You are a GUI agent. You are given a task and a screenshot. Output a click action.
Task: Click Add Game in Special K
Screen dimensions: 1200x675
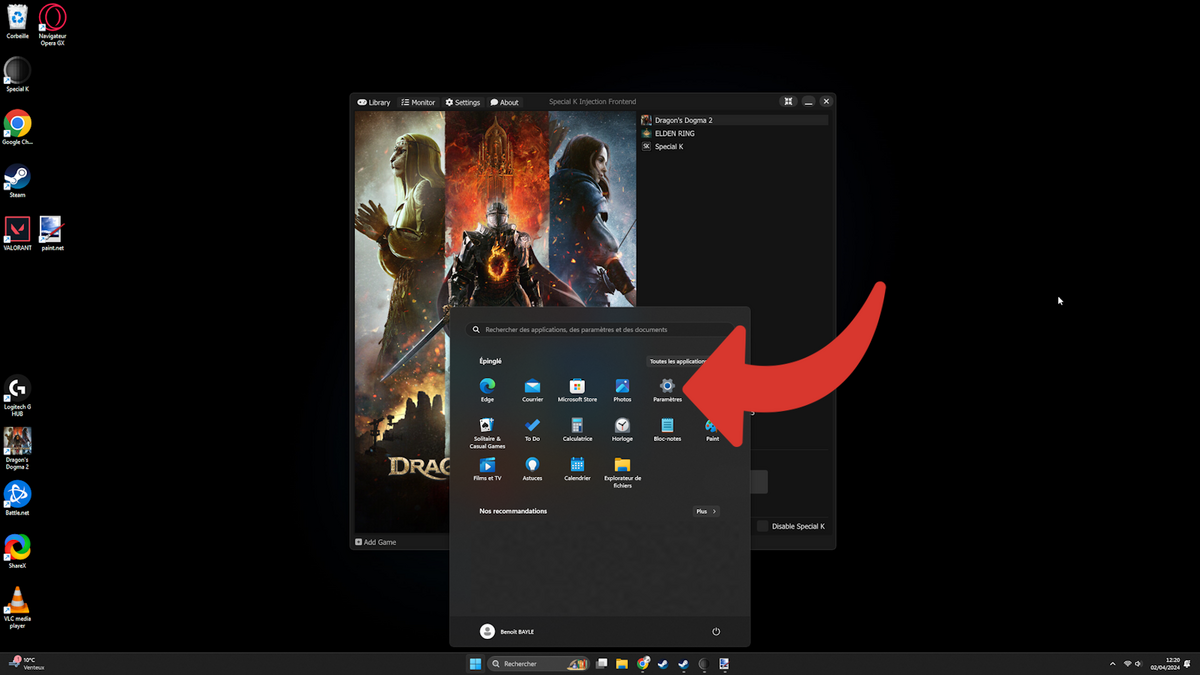click(x=376, y=542)
